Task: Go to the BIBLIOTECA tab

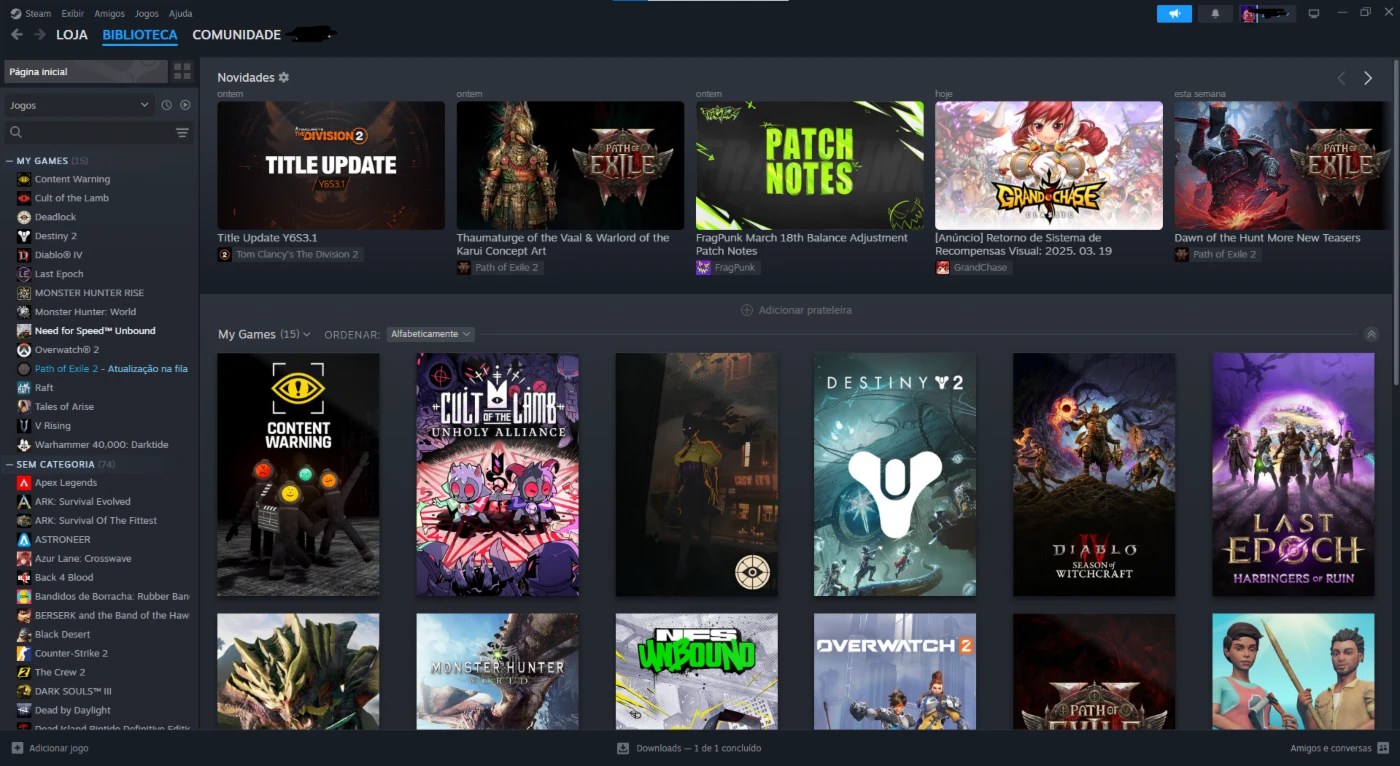Action: 140,35
